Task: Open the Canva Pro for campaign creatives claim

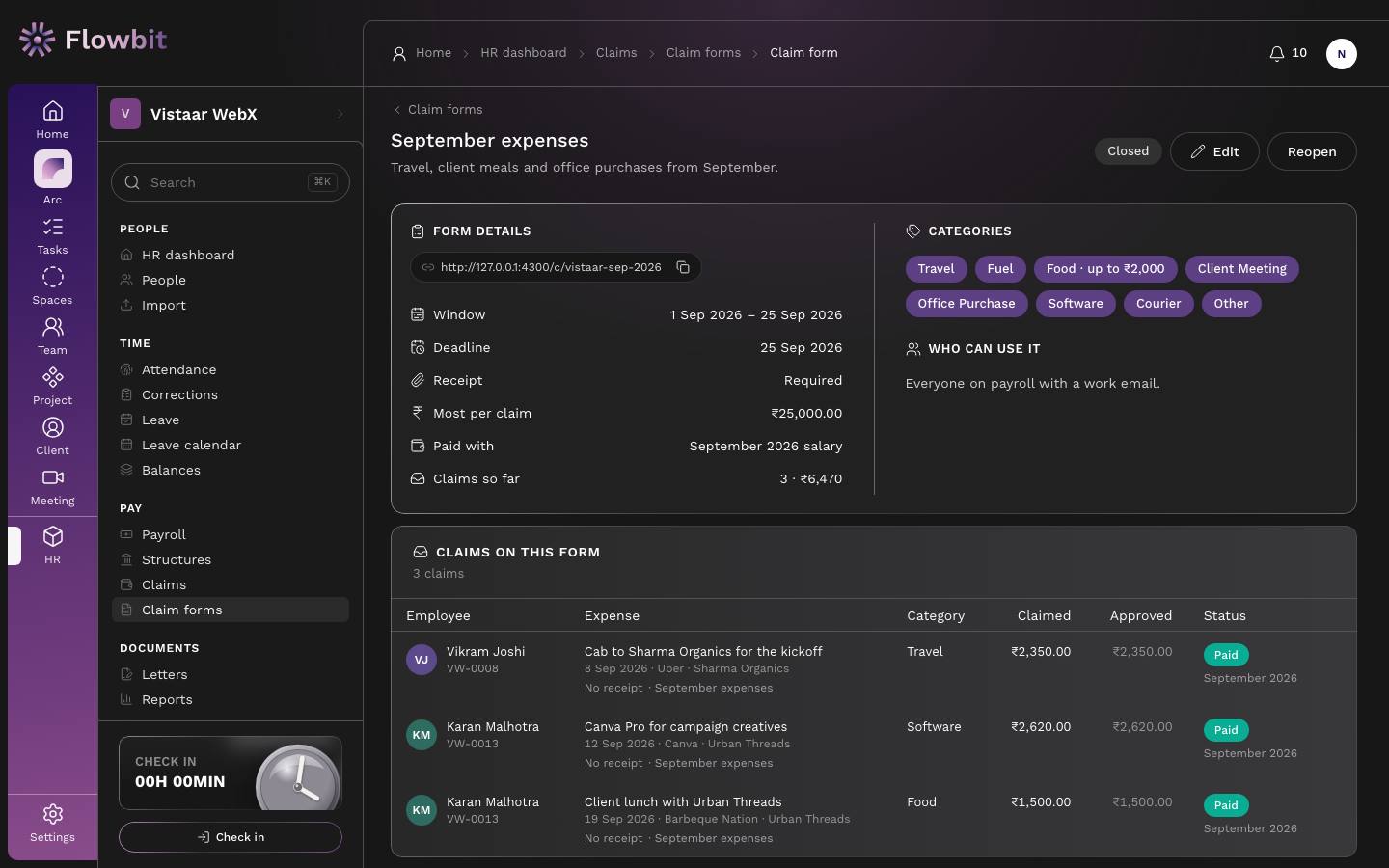Action: pyautogui.click(x=686, y=727)
